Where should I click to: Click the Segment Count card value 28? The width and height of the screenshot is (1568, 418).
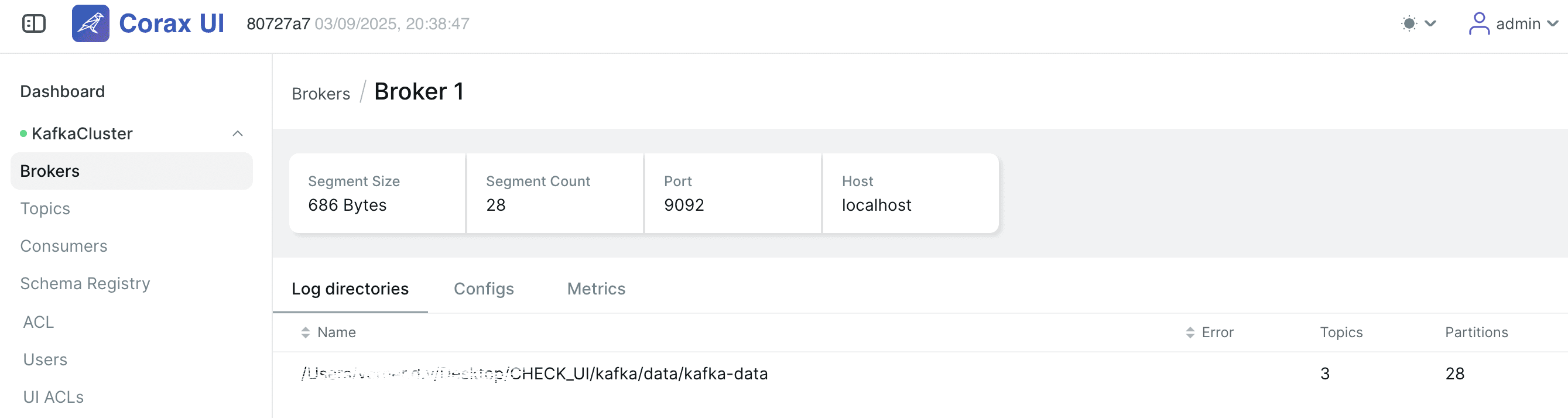[x=495, y=205]
